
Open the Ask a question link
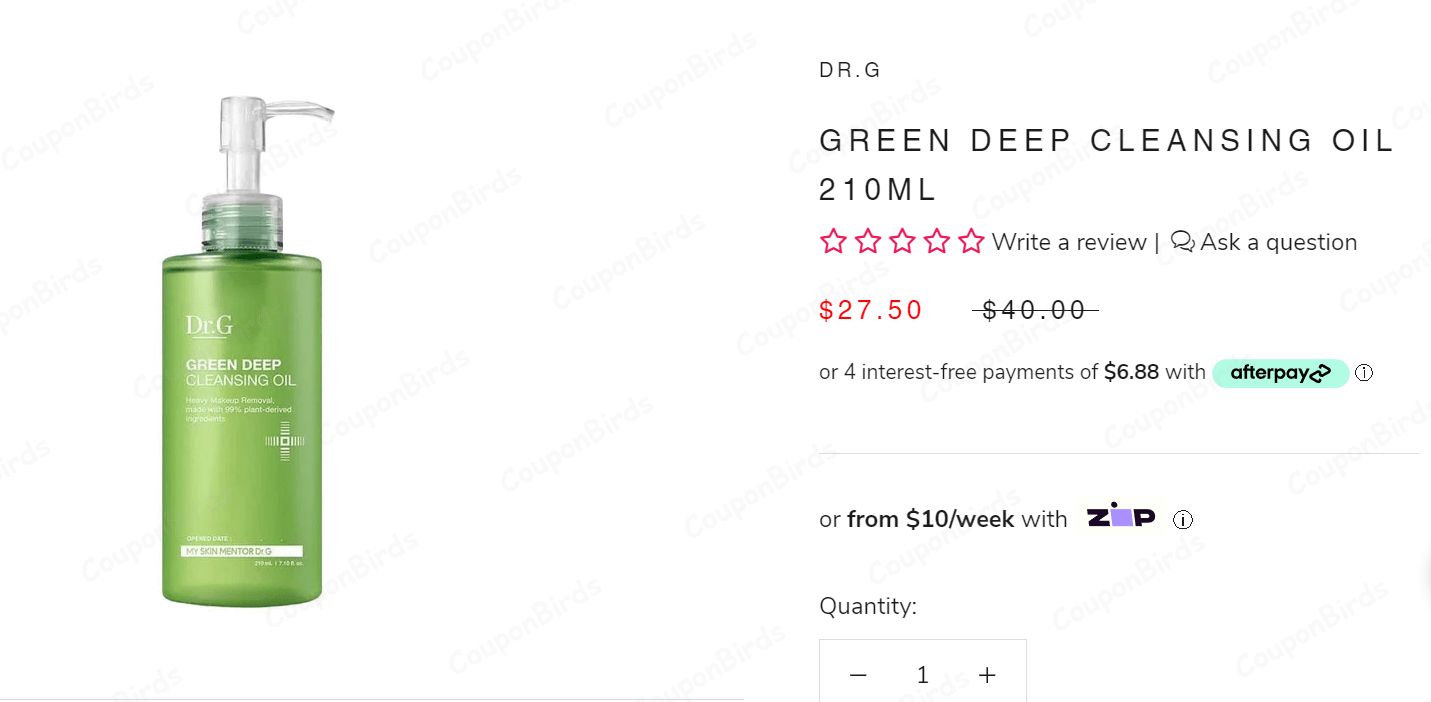click(x=1278, y=242)
